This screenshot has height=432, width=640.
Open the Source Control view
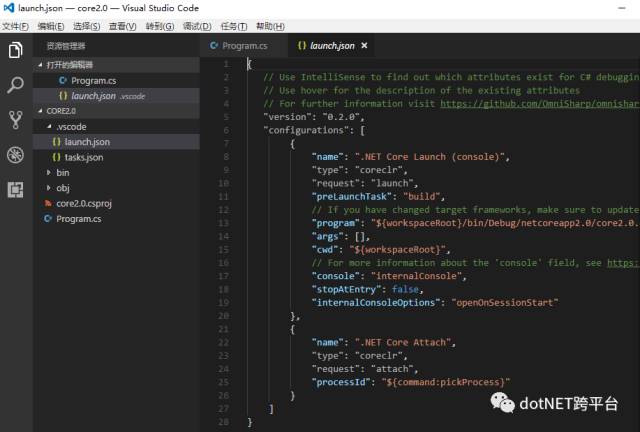pyautogui.click(x=16, y=120)
